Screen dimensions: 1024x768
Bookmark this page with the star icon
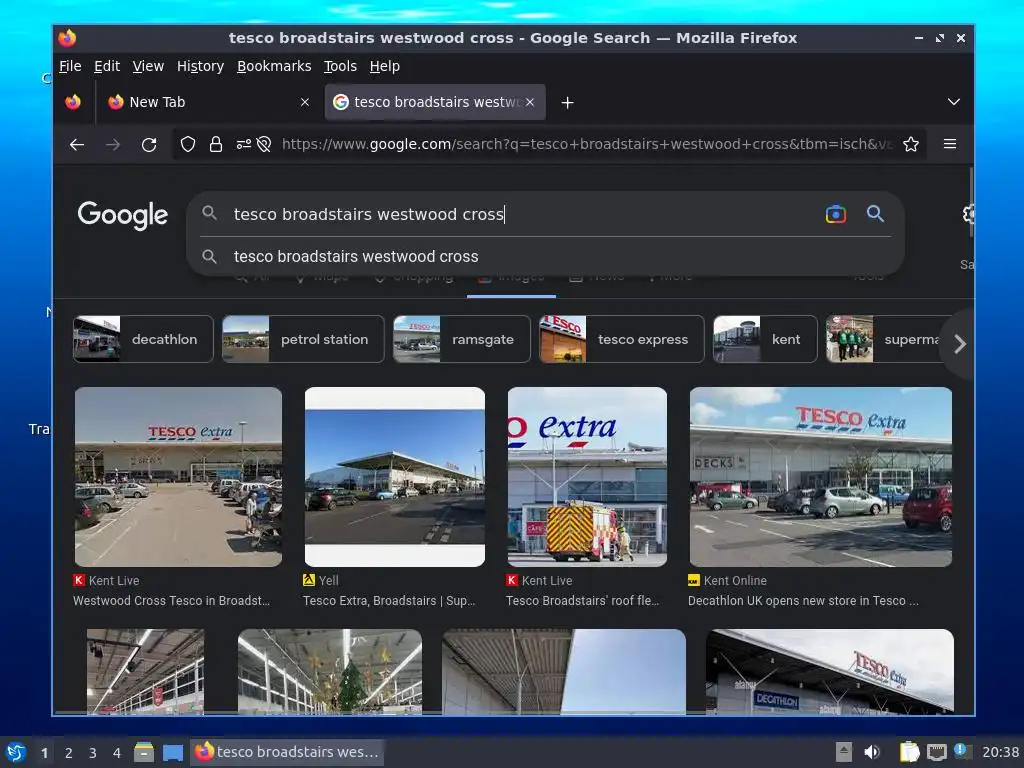(x=910, y=144)
